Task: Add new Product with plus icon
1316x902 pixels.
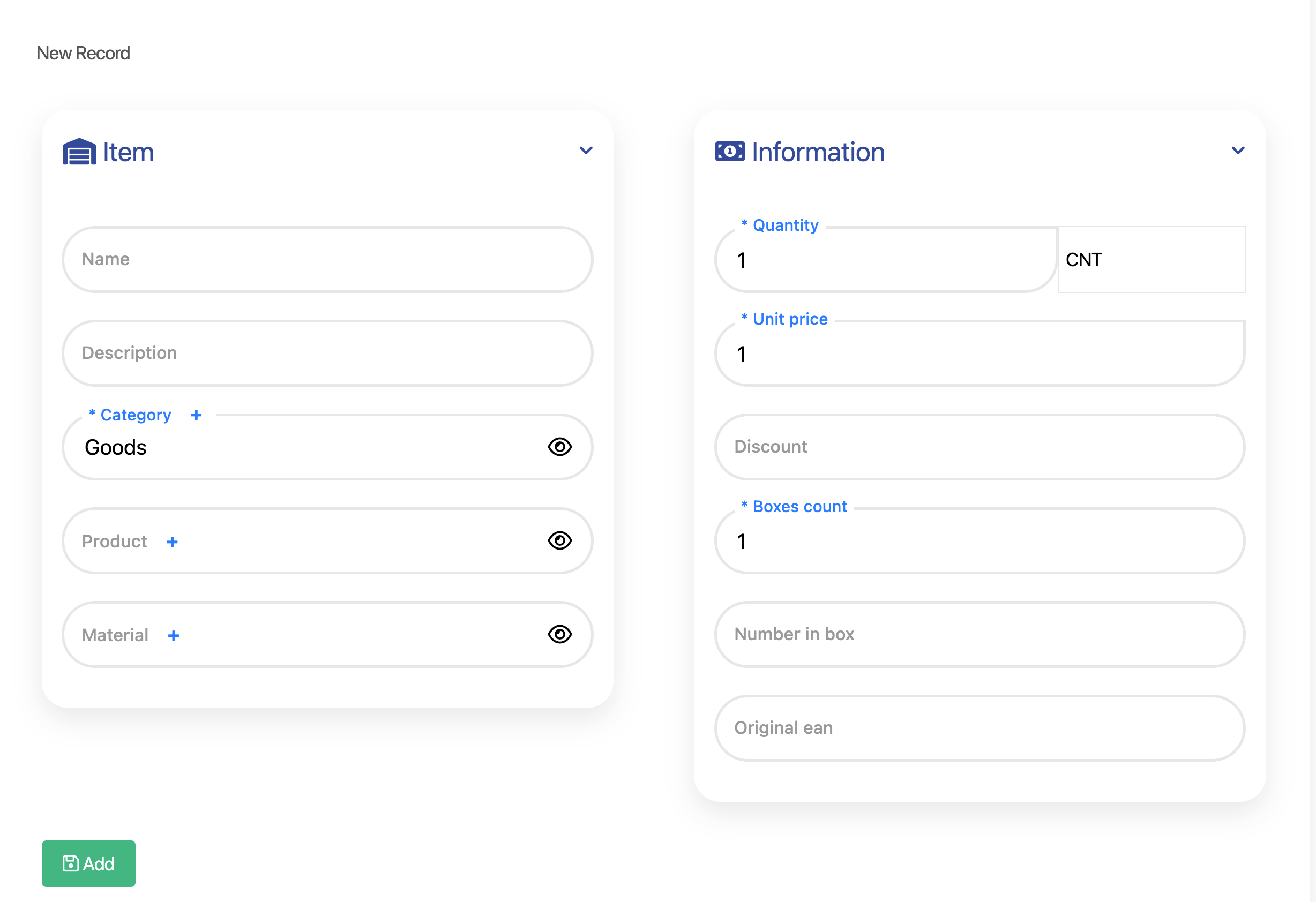Action: 172,542
